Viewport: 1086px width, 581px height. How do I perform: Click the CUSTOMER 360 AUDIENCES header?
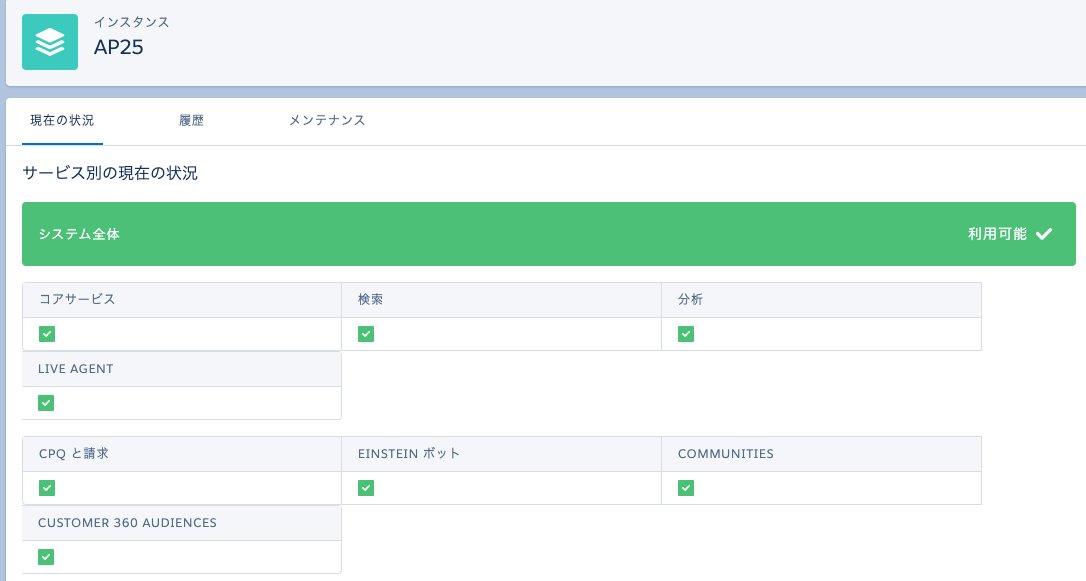[127, 523]
